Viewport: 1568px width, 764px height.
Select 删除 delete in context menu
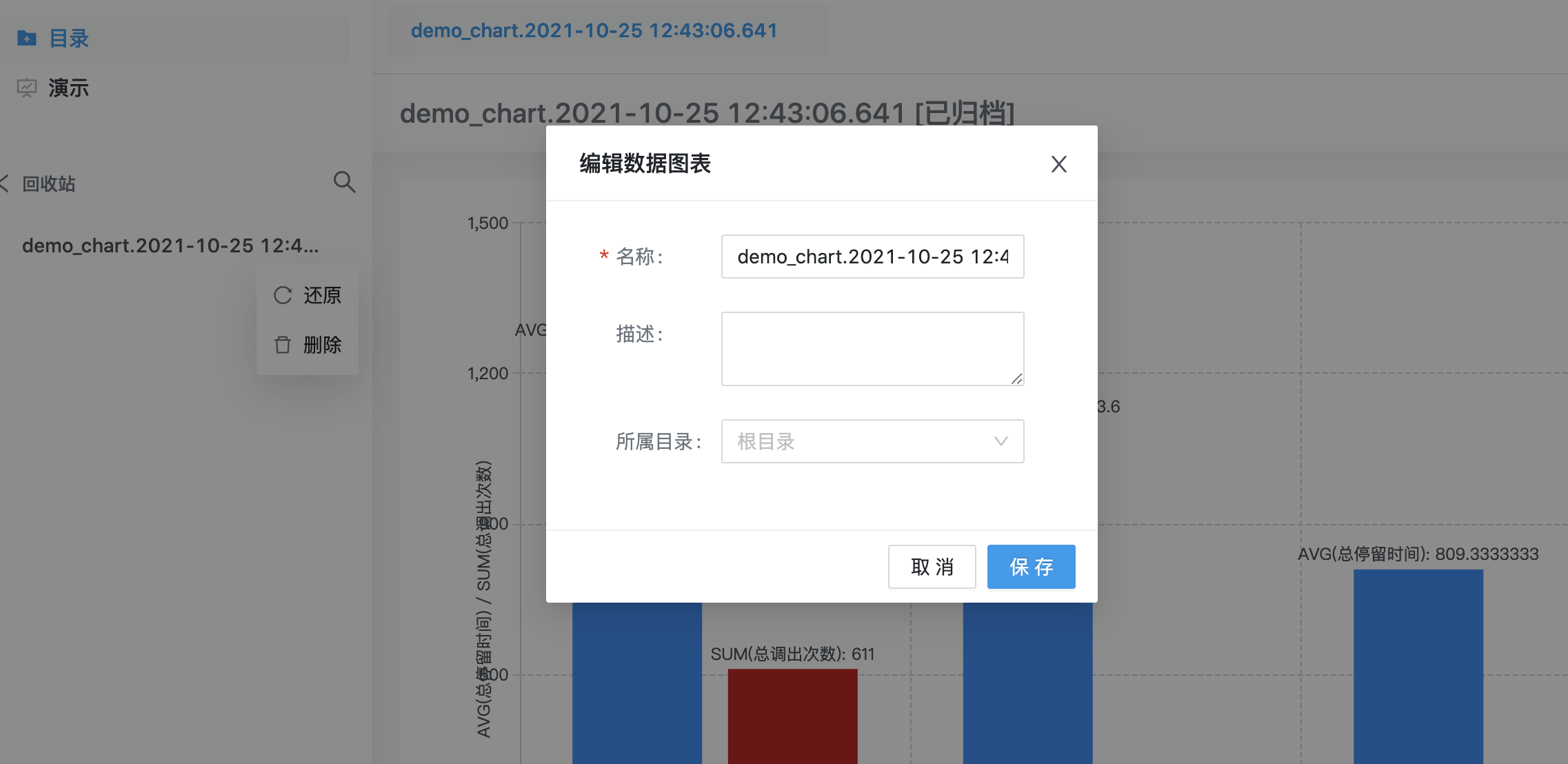click(x=308, y=345)
